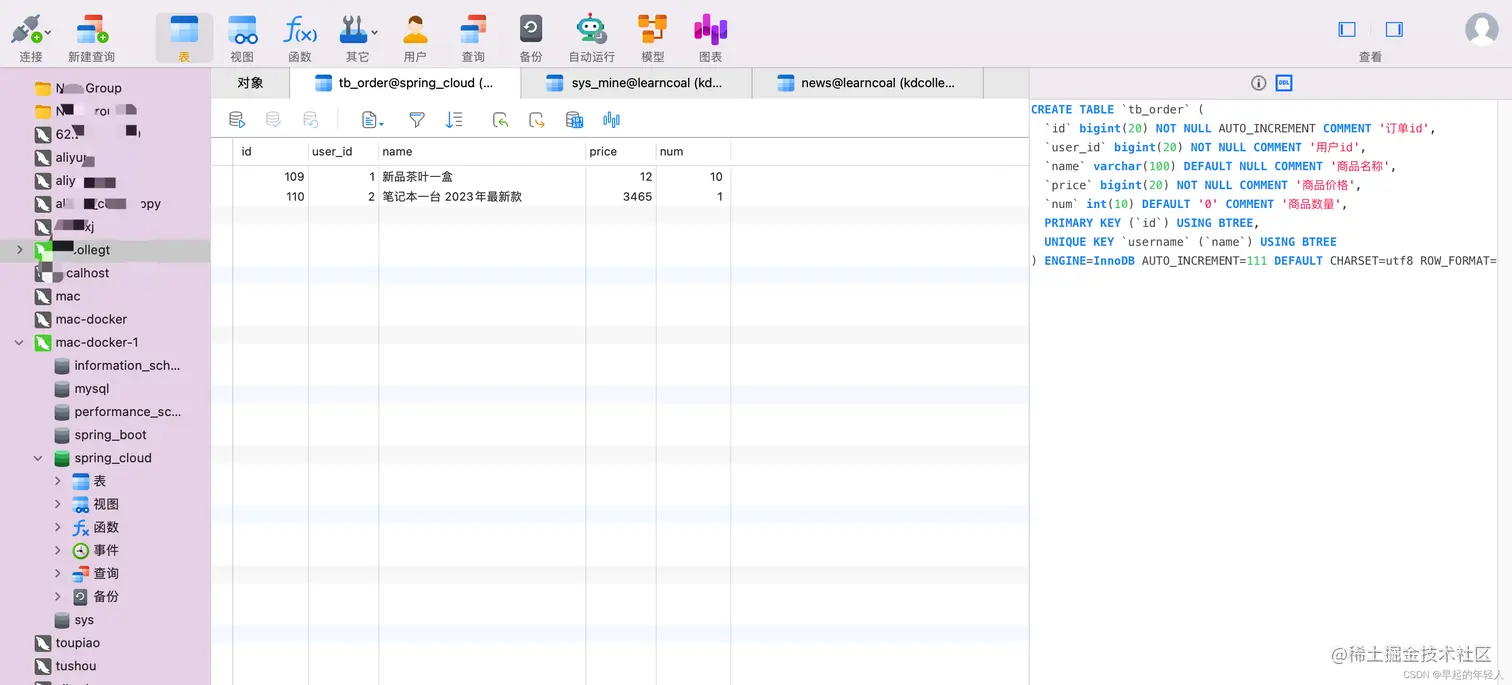Viewport: 1512px width, 685px height.
Task: Click the information (i) icon in right panel
Action: point(1259,83)
